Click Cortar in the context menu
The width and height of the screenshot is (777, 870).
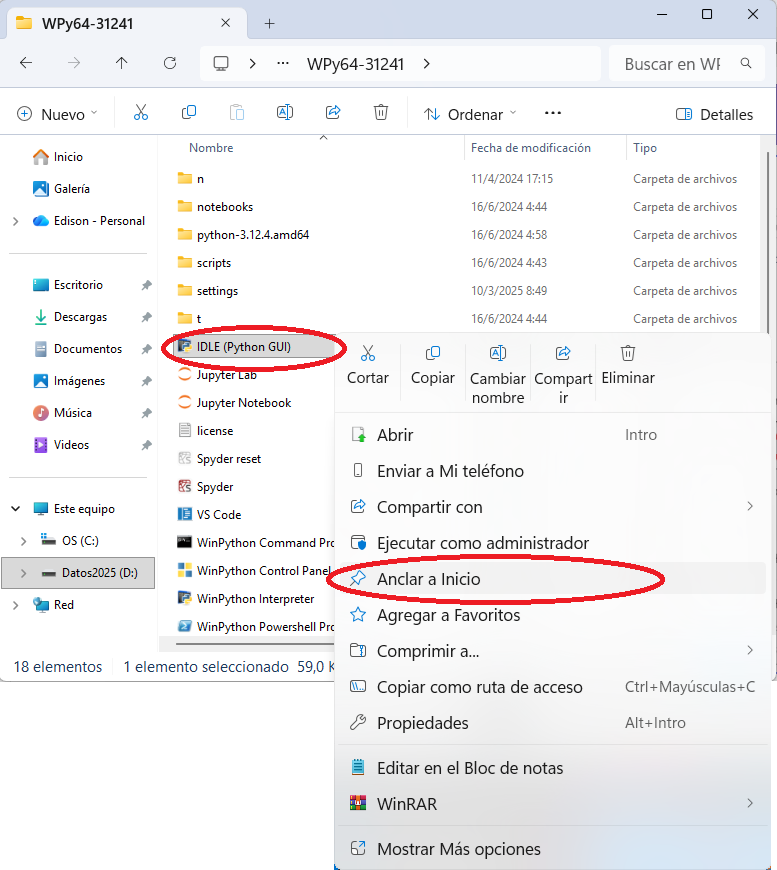367,366
